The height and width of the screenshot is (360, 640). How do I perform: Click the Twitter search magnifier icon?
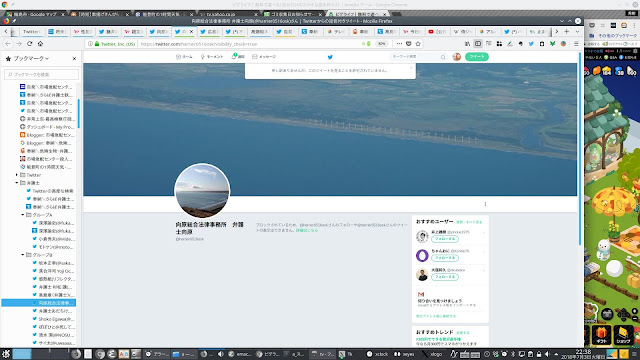443,57
